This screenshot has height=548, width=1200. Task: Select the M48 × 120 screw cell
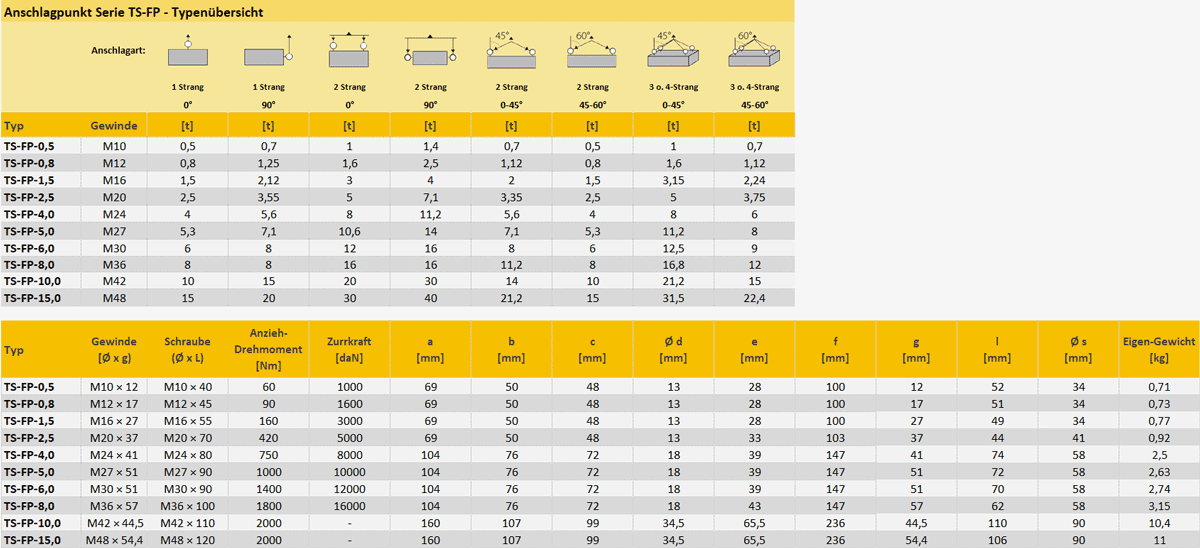[x=187, y=540]
